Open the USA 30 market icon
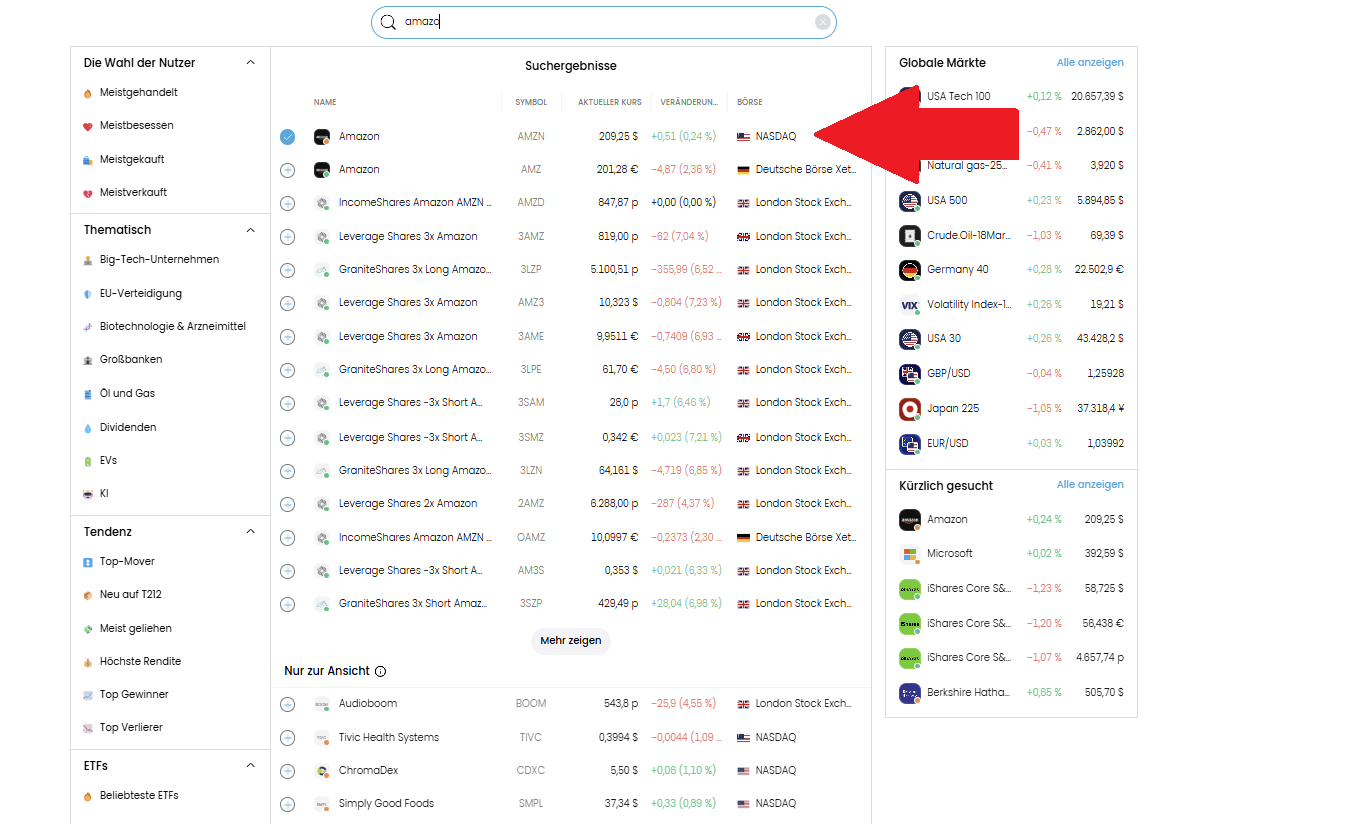This screenshot has height=824, width=1368. tap(910, 339)
